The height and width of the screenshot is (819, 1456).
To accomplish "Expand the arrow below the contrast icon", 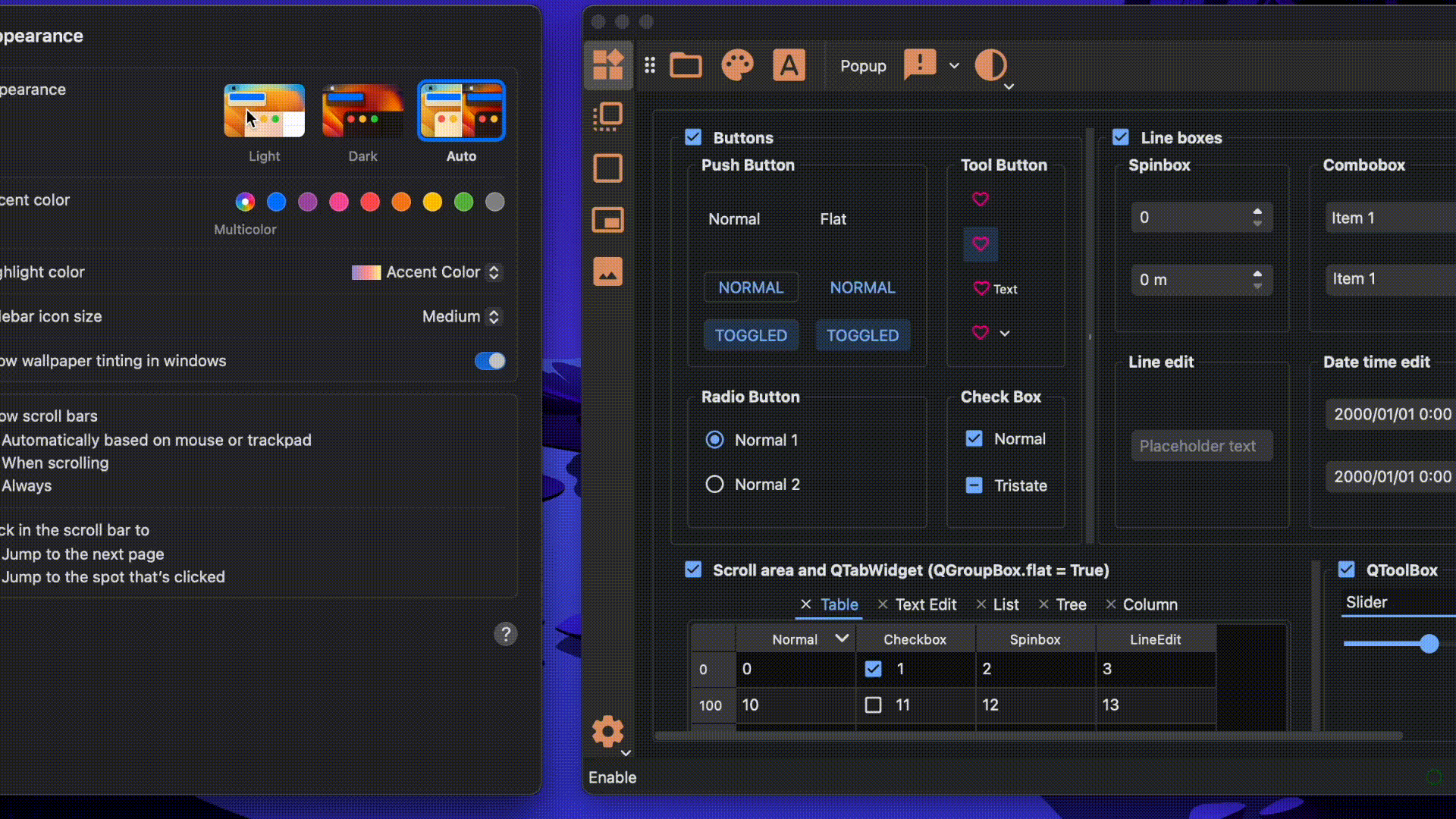I will pyautogui.click(x=1009, y=86).
